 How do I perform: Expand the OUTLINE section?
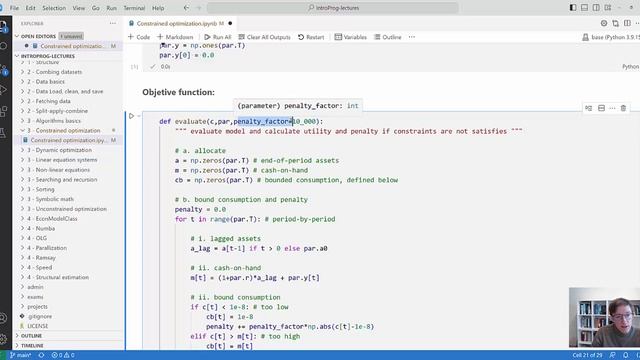(31, 336)
